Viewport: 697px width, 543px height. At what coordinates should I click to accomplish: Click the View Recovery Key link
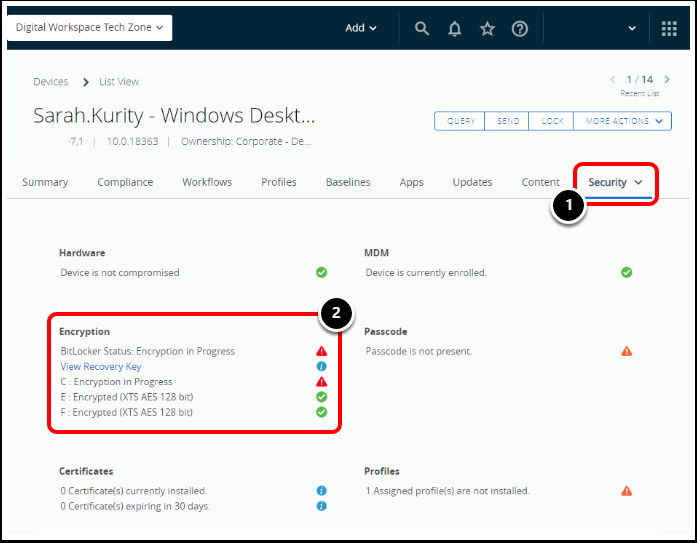pos(101,367)
